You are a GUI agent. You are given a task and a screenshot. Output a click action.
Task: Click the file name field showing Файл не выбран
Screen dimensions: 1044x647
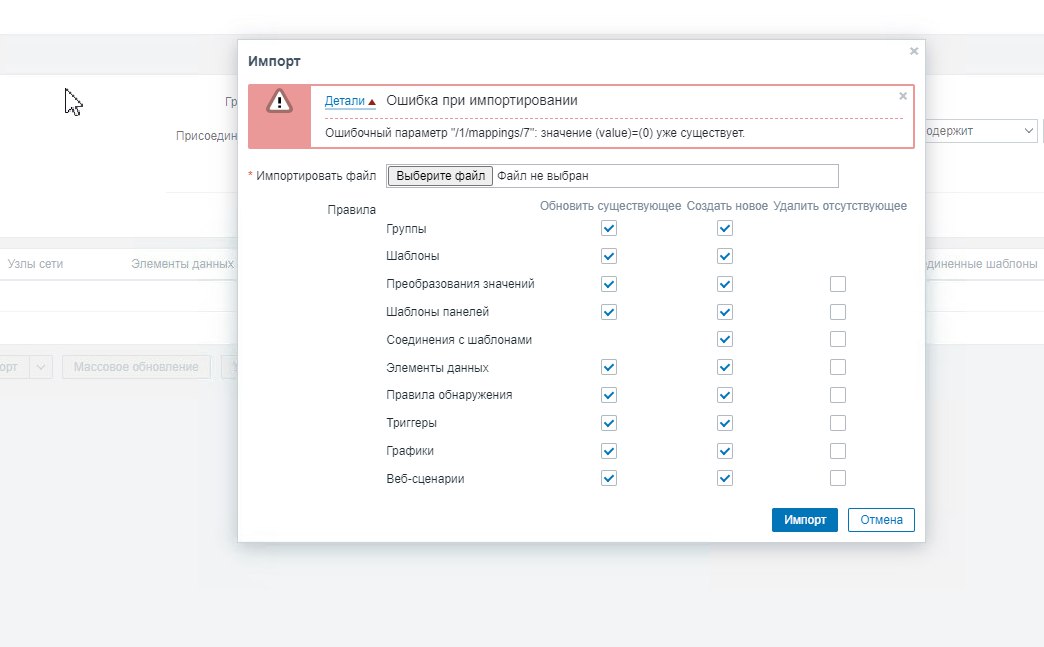pos(664,176)
